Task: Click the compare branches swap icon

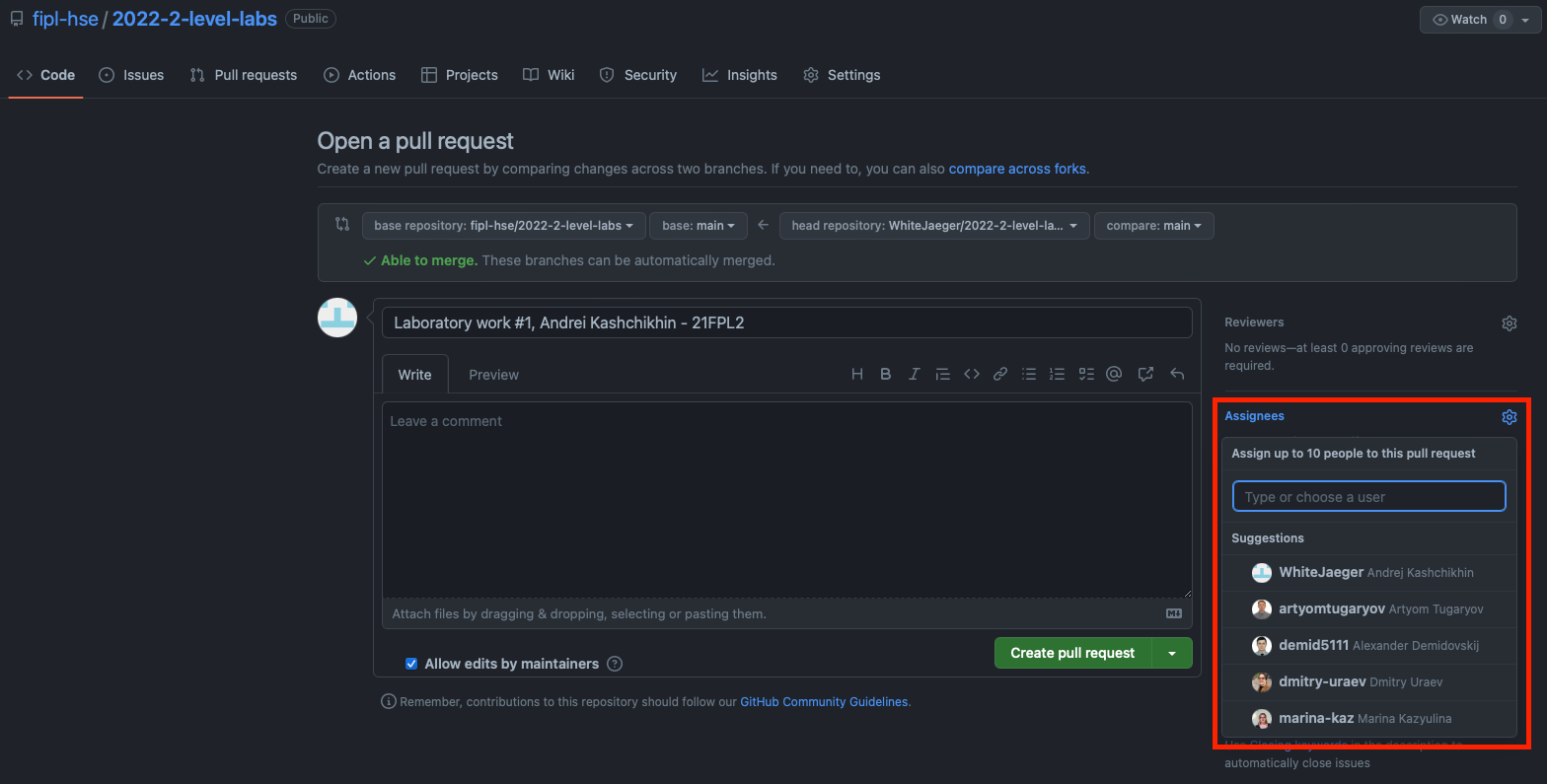Action: [x=342, y=224]
